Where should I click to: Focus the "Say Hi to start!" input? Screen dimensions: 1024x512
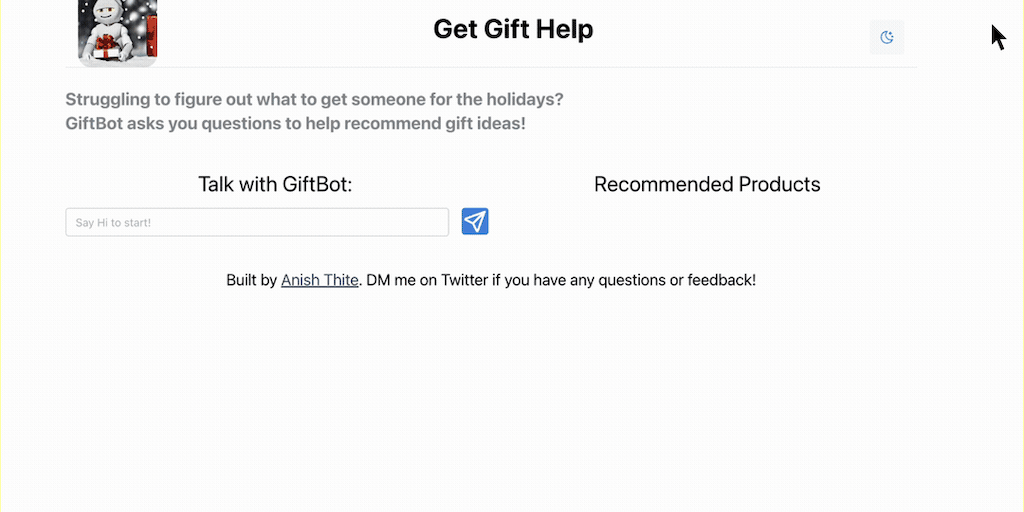(x=257, y=222)
